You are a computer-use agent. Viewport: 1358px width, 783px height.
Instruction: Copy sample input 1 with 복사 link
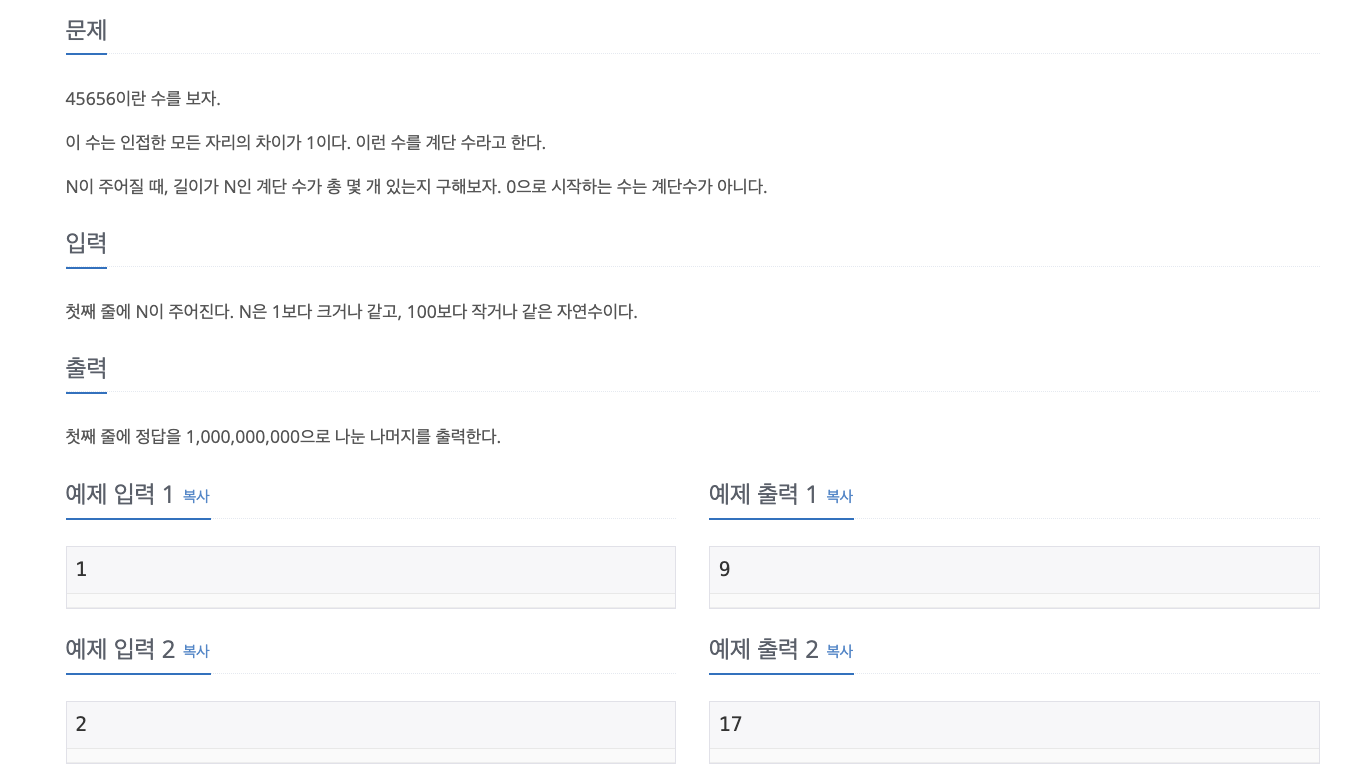(196, 496)
